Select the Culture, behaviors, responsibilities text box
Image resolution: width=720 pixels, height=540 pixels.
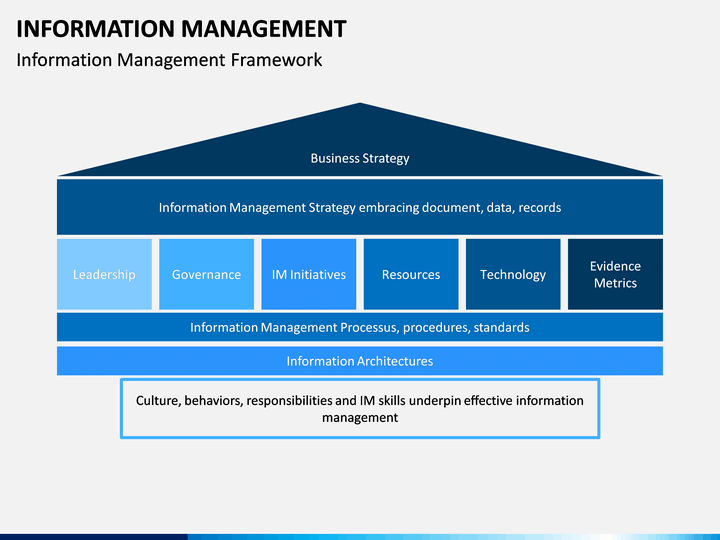[x=360, y=409]
